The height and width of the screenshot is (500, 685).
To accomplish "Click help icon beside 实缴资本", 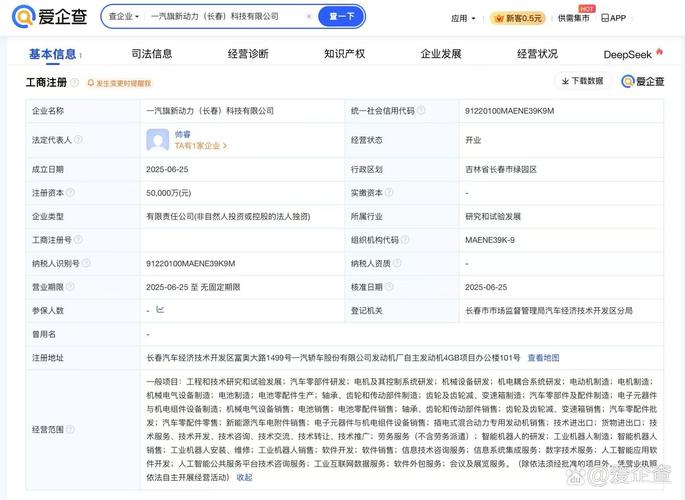I will pos(389,193).
